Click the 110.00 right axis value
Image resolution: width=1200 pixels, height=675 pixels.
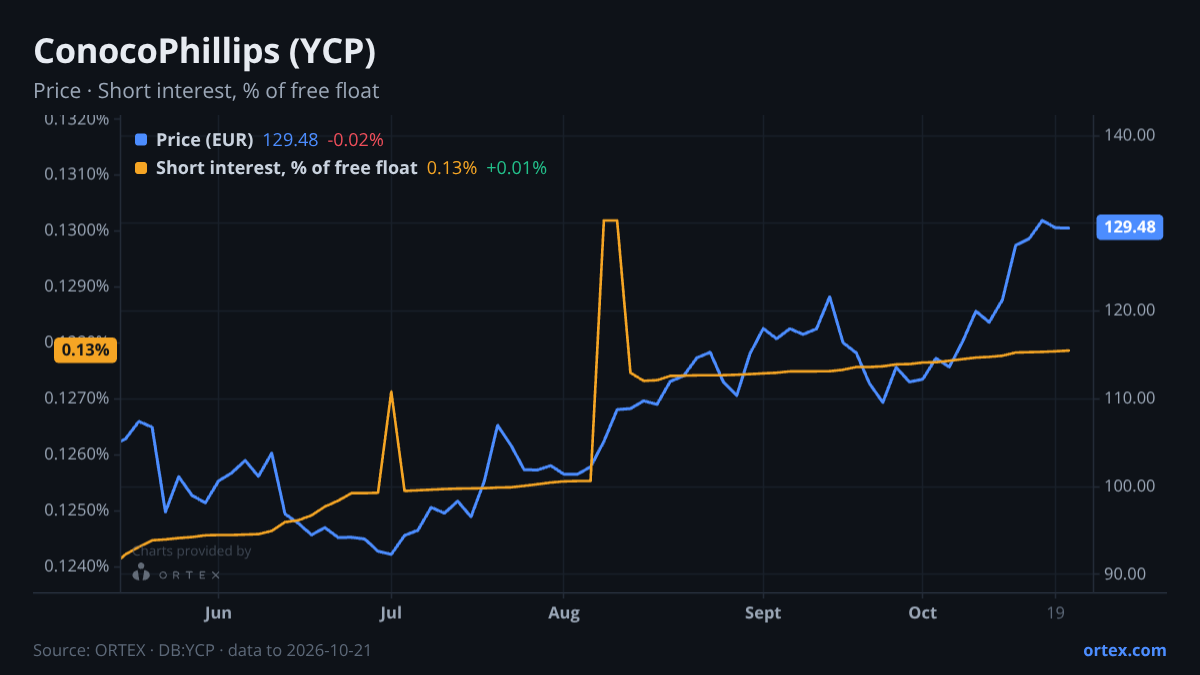[x=1130, y=398]
